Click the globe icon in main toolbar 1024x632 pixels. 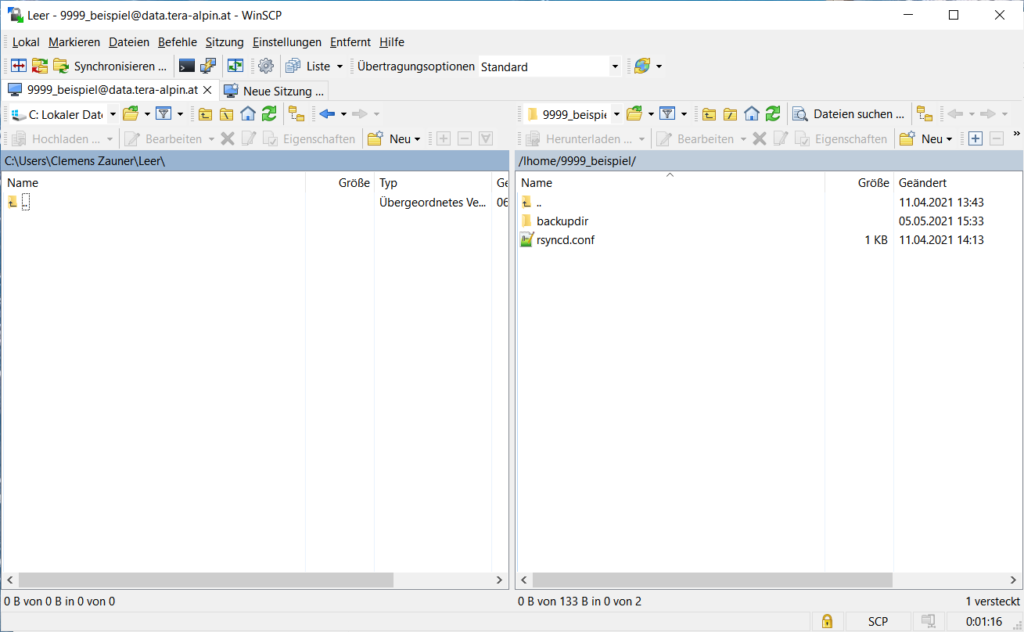point(642,66)
